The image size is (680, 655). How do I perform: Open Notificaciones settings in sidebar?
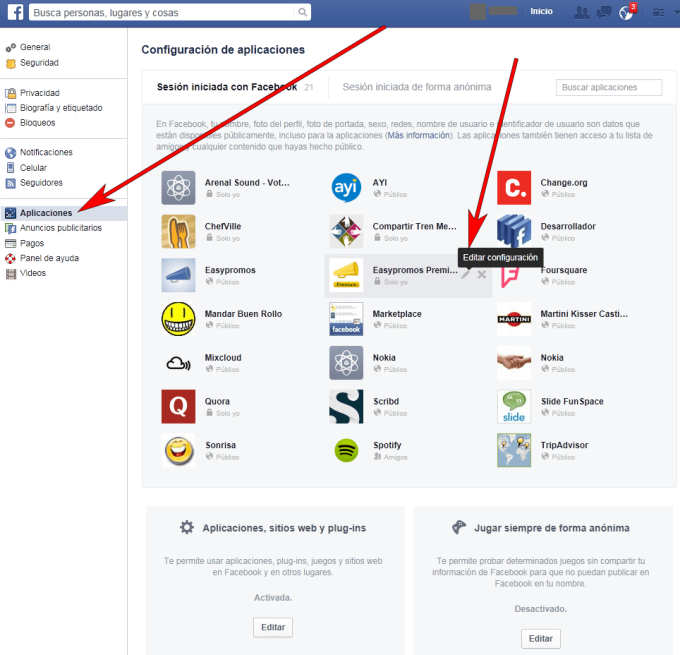46,152
